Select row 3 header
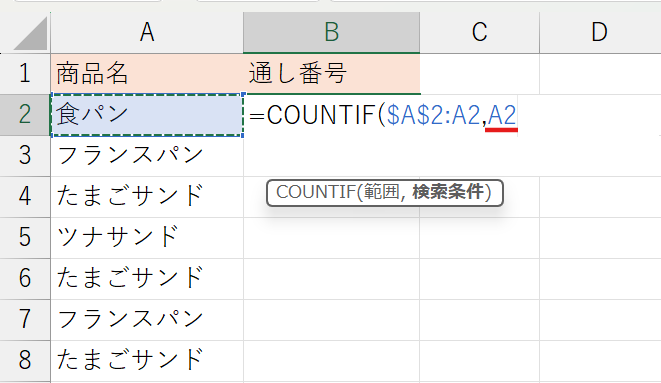 pos(25,155)
